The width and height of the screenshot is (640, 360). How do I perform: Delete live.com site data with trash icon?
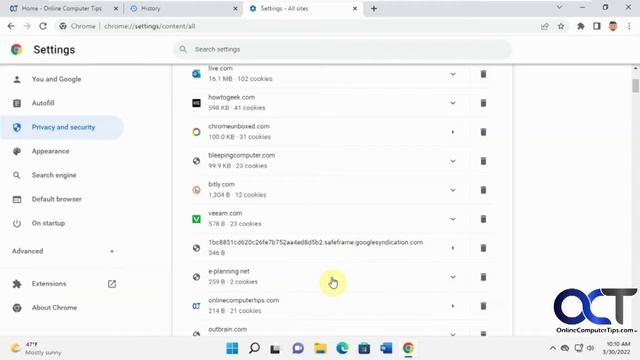tap(483, 74)
